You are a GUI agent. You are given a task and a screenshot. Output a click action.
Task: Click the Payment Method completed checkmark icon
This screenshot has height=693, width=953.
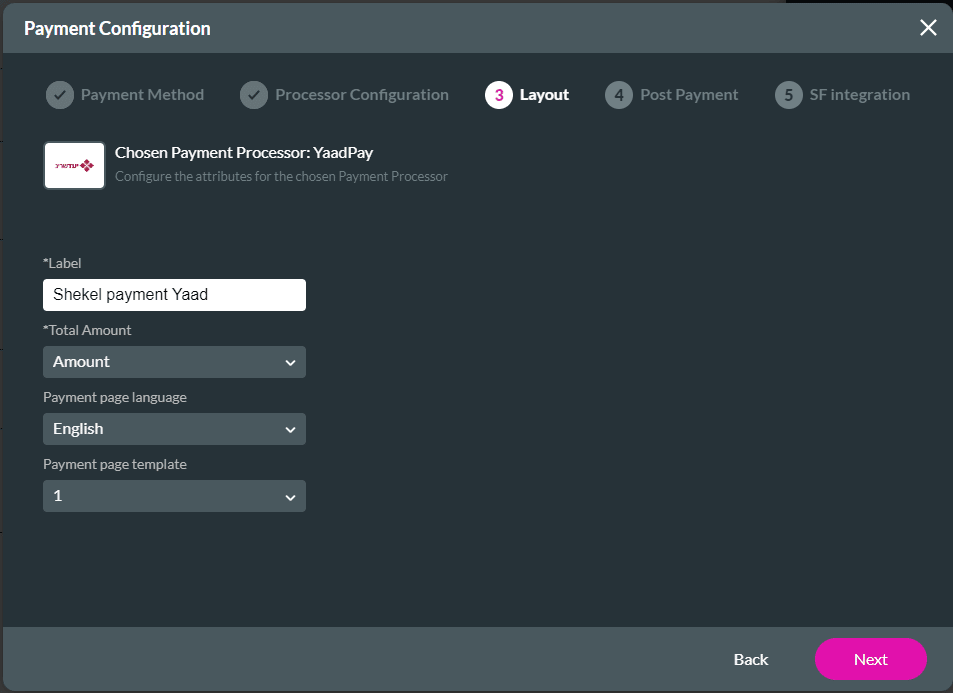(59, 94)
